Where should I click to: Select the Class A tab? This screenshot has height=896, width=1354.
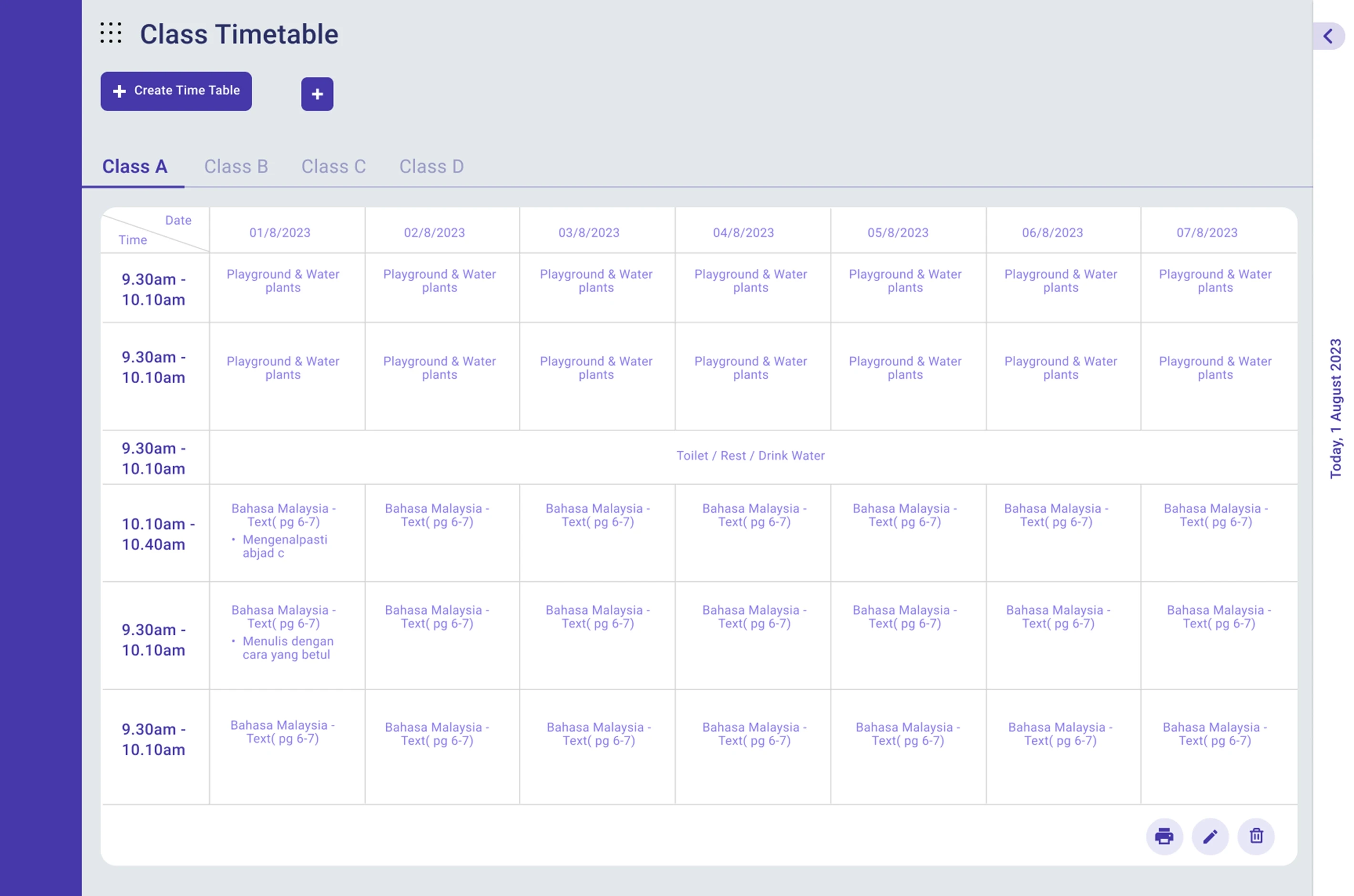coord(134,166)
